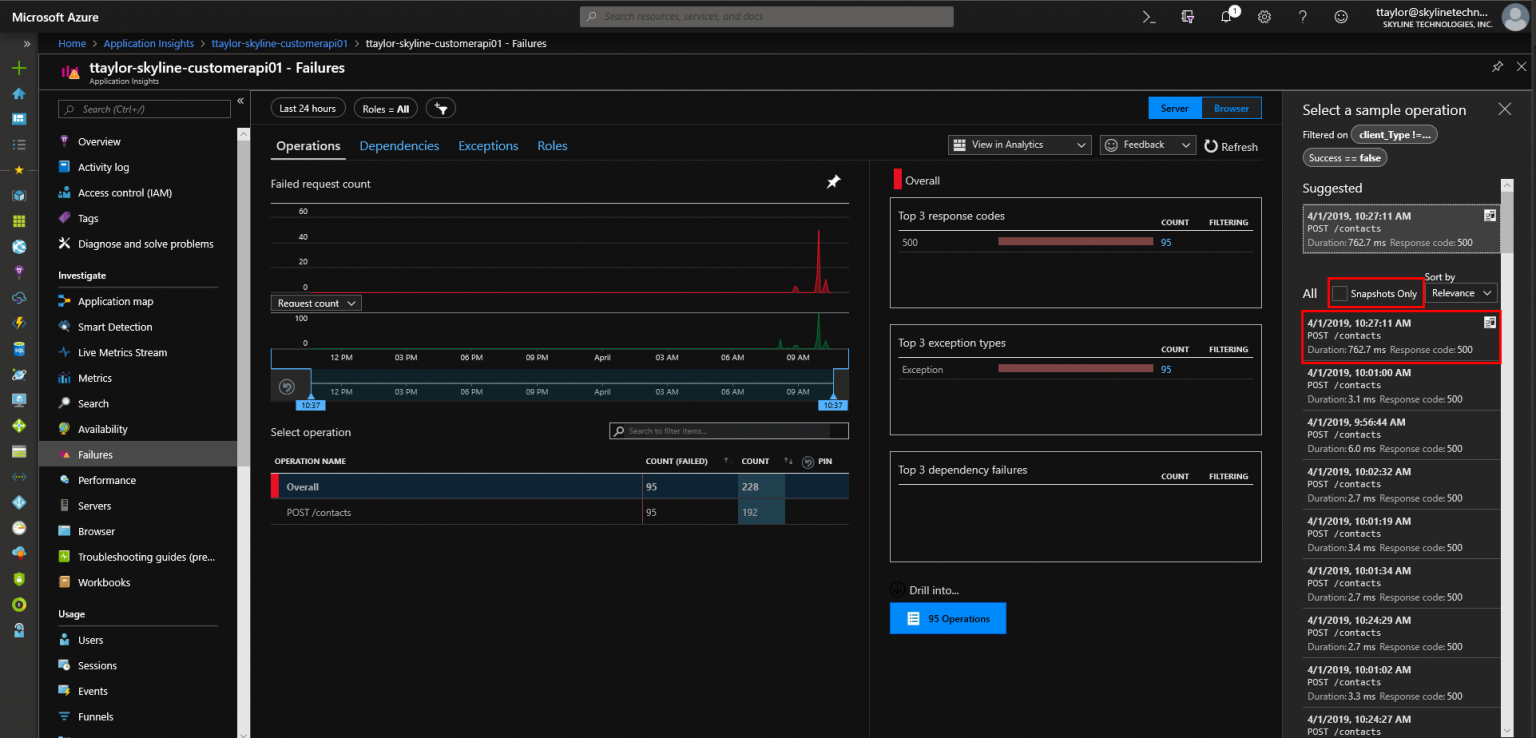Screen dimensions: 1536x738
Task: Send a smiley feedback from top bar
Action: (1341, 16)
